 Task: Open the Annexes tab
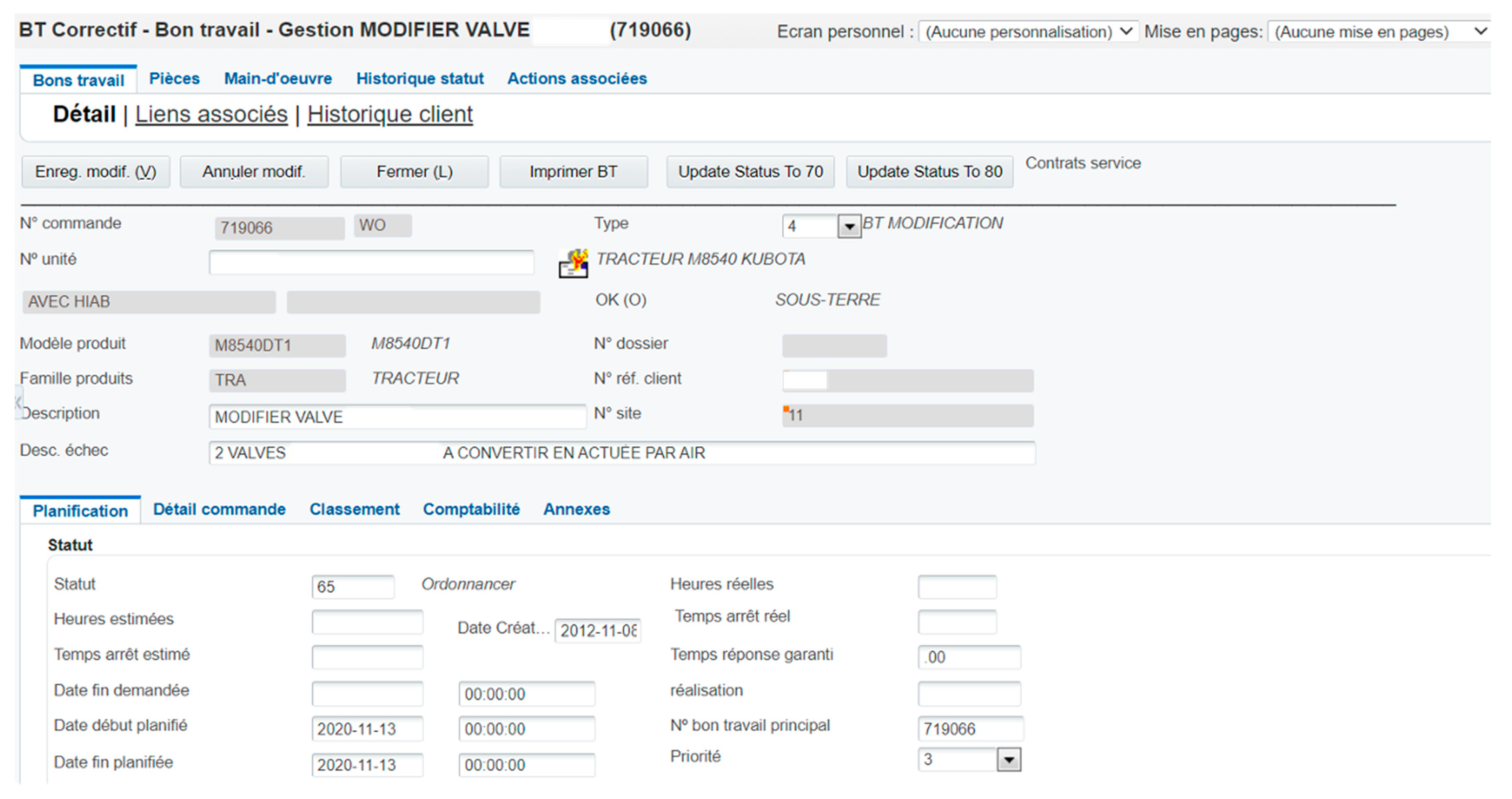pos(576,509)
